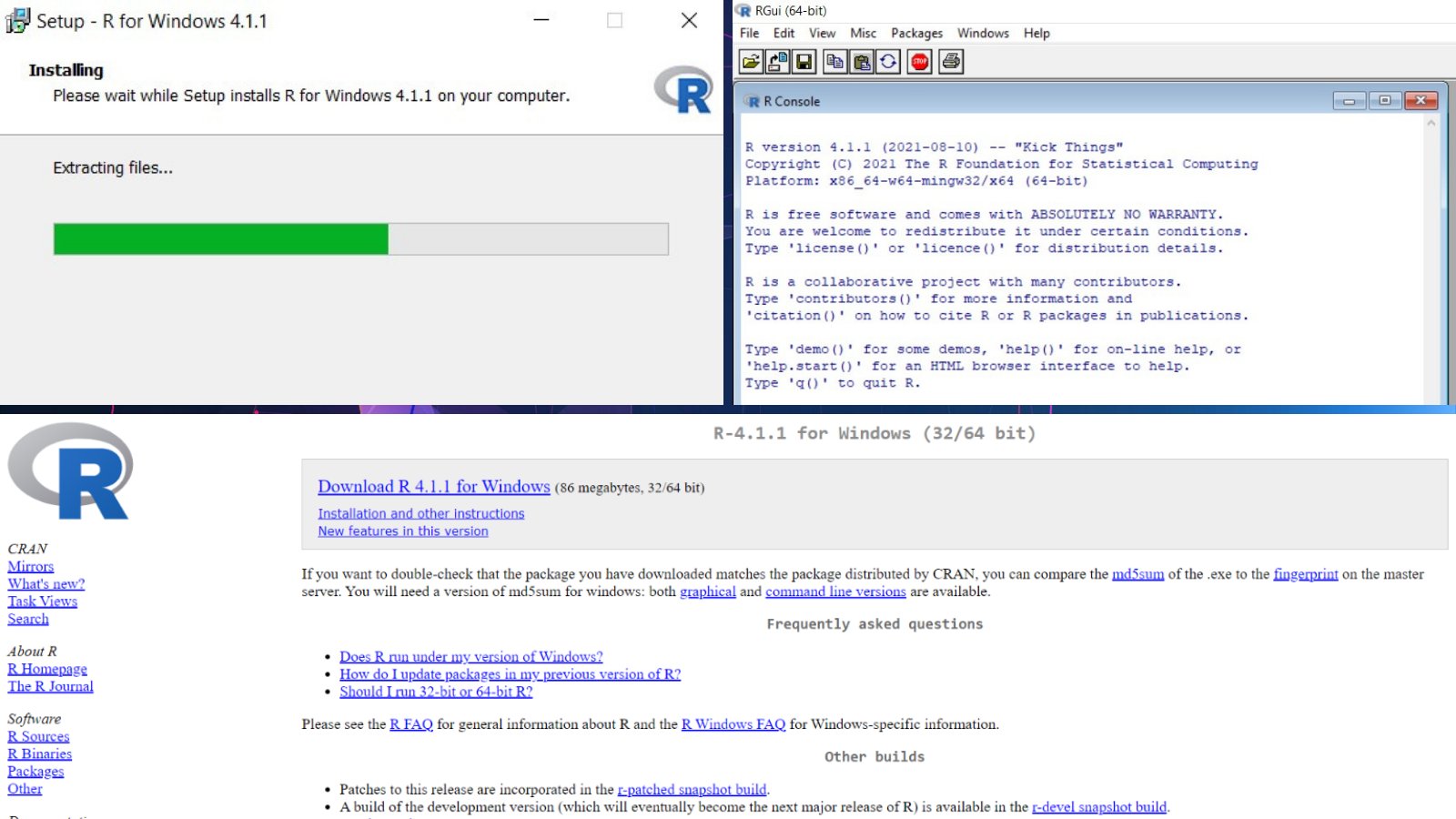Close the R Setup installer window
The image size is (1456, 819).
(x=689, y=20)
